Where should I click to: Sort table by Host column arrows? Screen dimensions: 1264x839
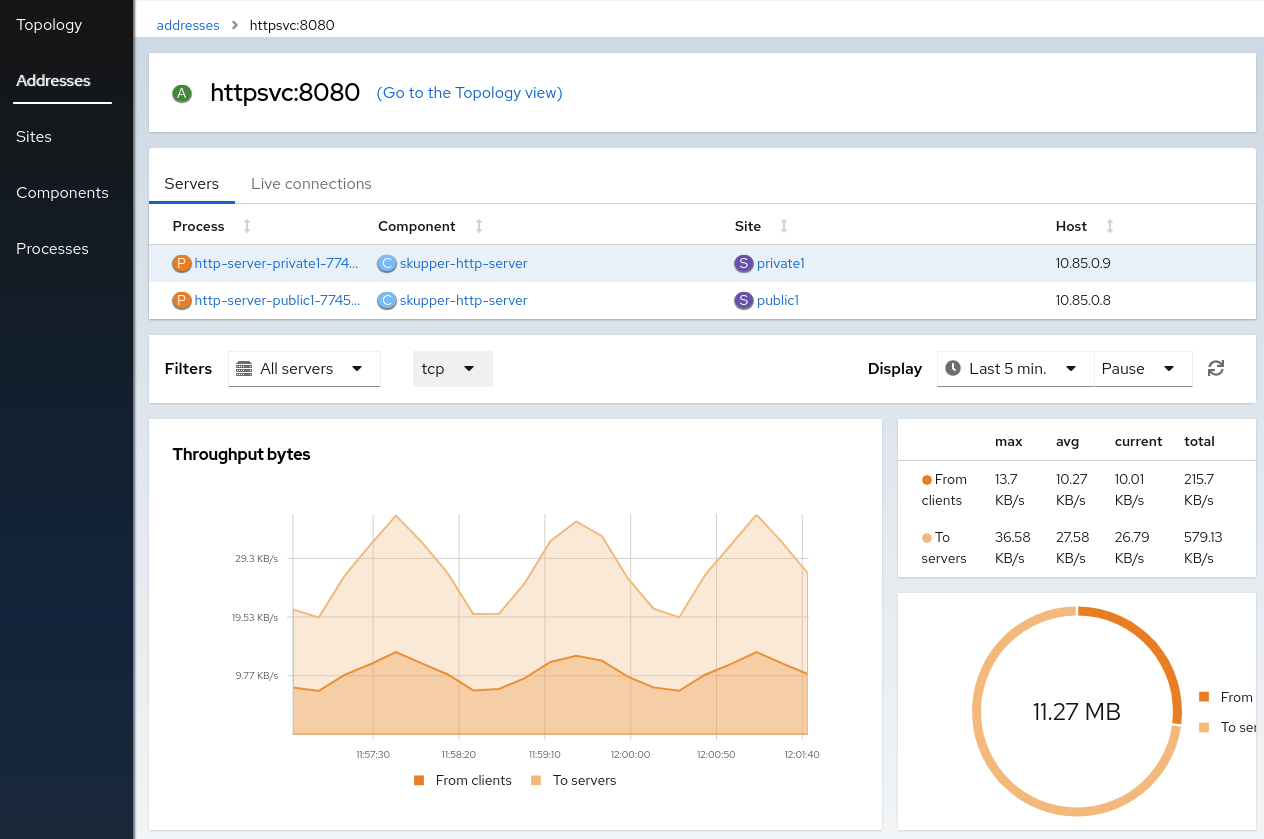coord(1110,226)
